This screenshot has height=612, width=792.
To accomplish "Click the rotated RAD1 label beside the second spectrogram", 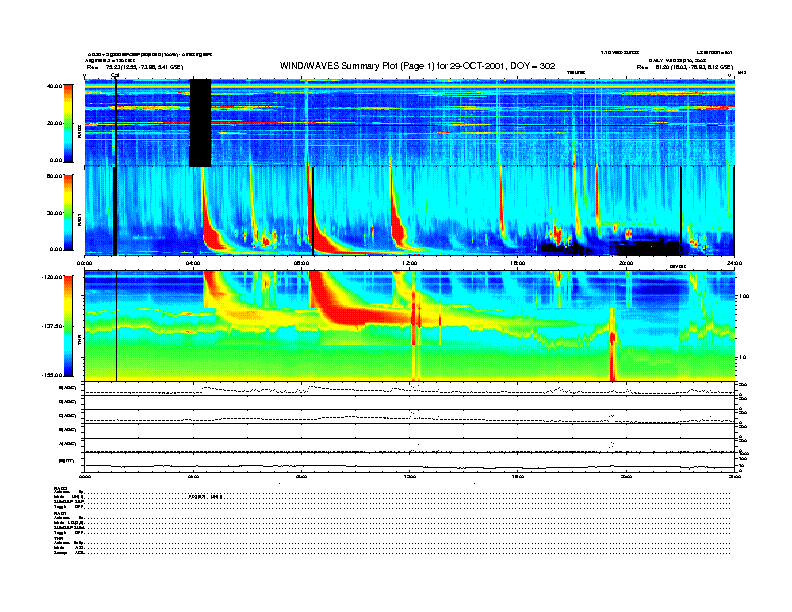I will point(79,220).
